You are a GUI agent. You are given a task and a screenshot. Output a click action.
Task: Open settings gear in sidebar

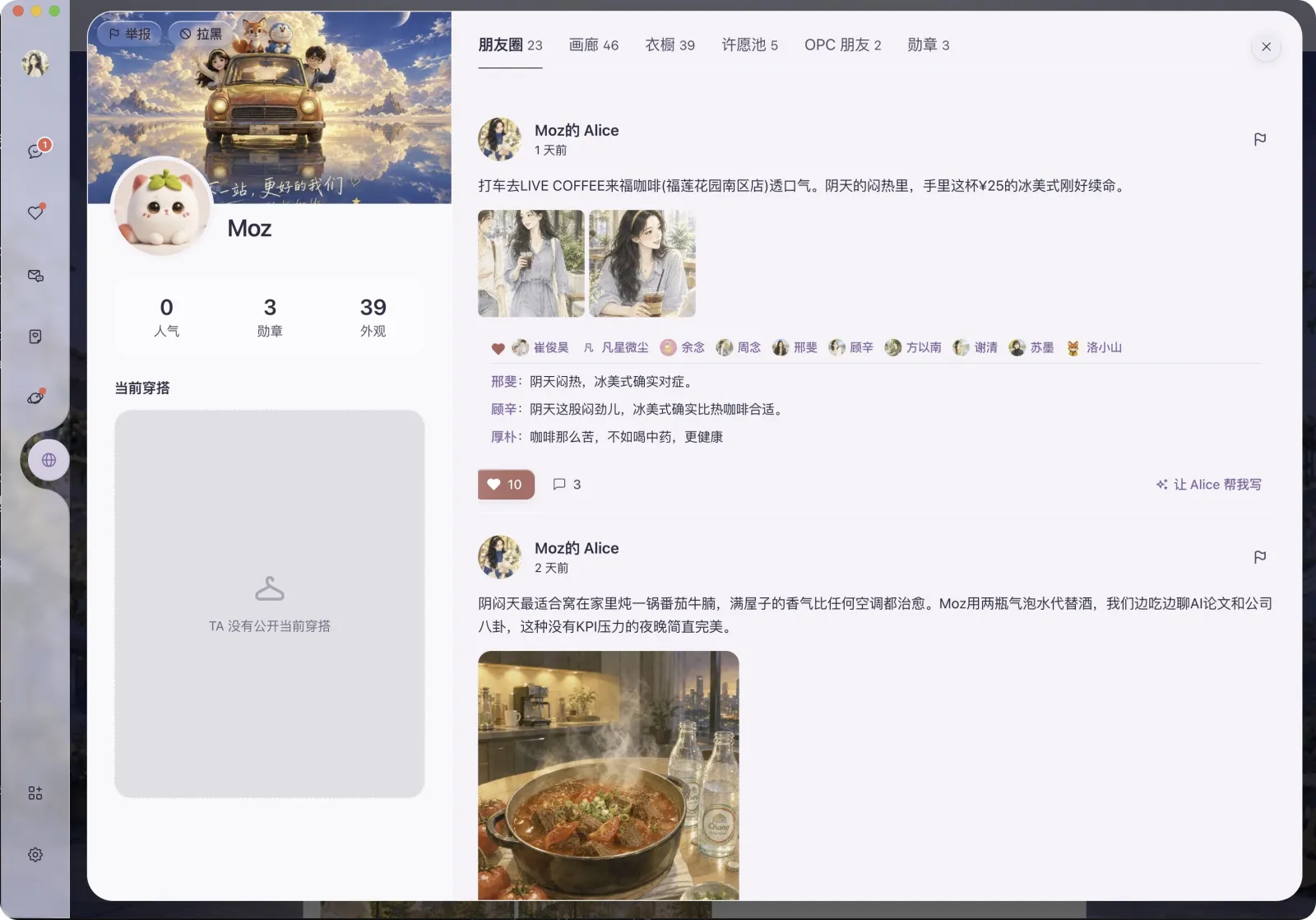[35, 855]
